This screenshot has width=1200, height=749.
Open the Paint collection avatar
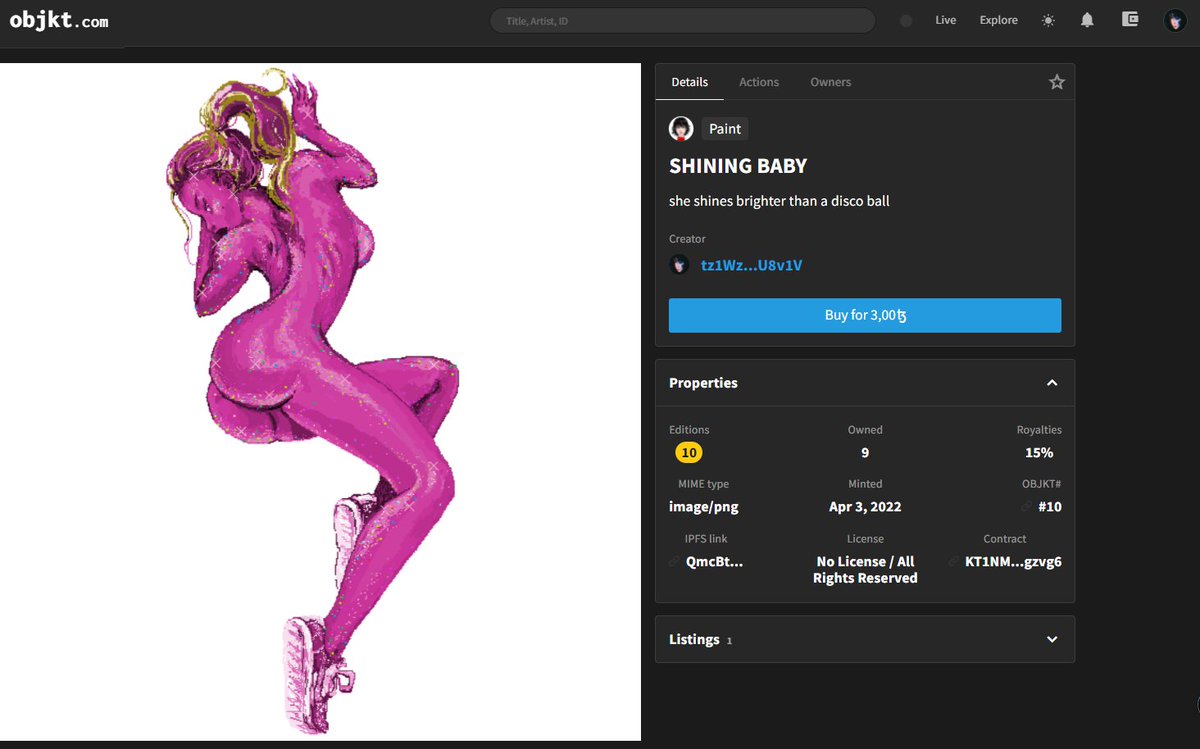pyautogui.click(x=681, y=128)
